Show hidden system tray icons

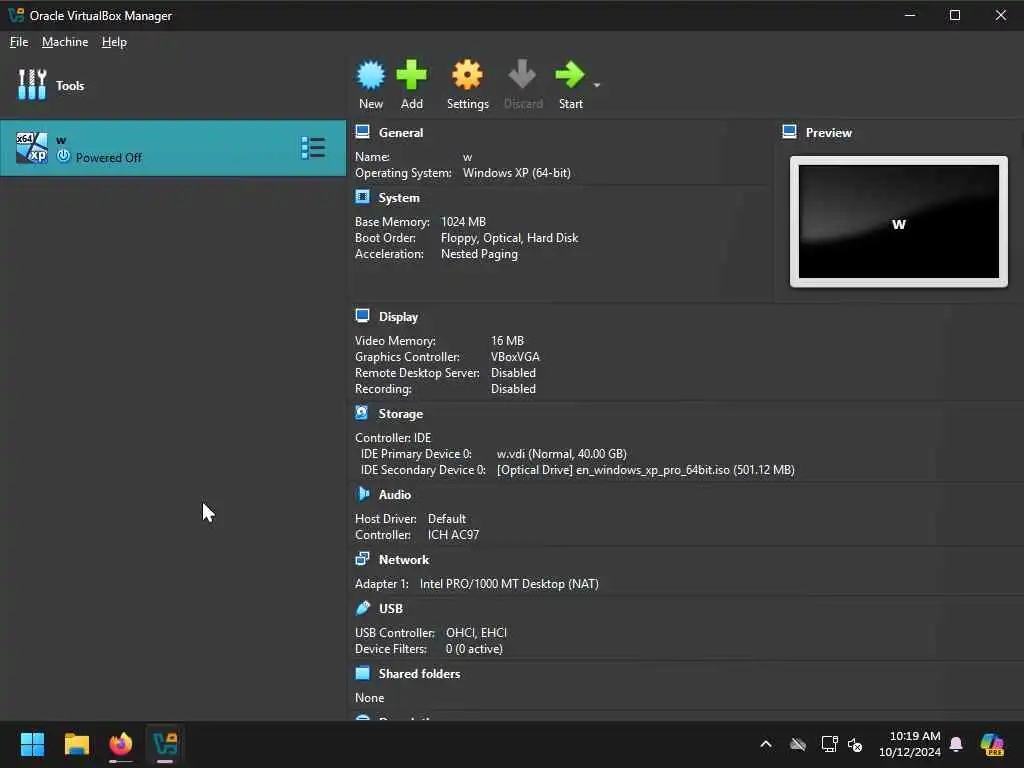[x=766, y=744]
